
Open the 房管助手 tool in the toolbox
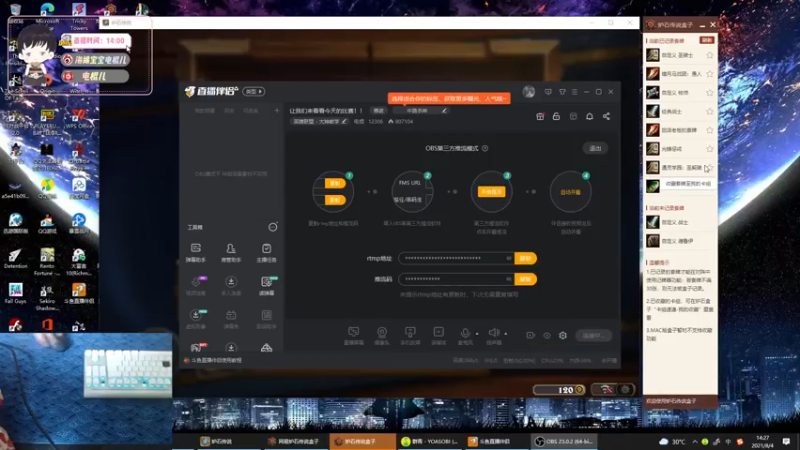pos(231,252)
